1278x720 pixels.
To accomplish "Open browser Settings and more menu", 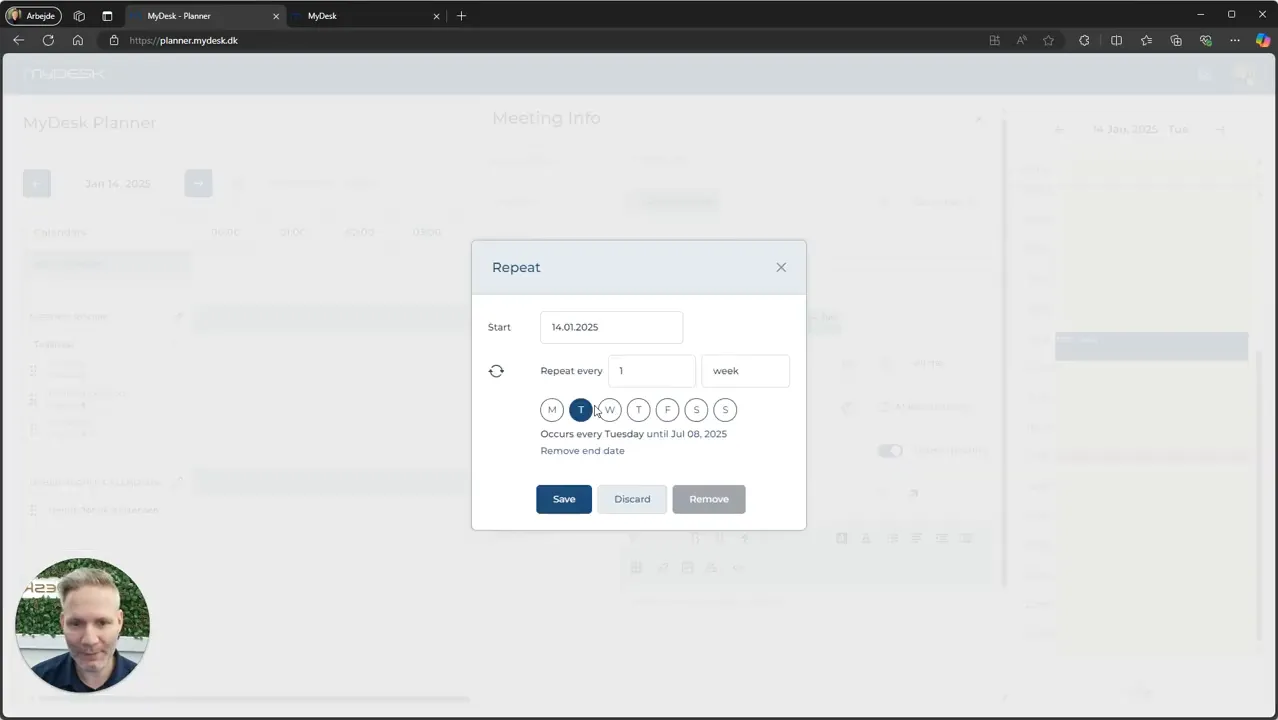I will tap(1235, 40).
